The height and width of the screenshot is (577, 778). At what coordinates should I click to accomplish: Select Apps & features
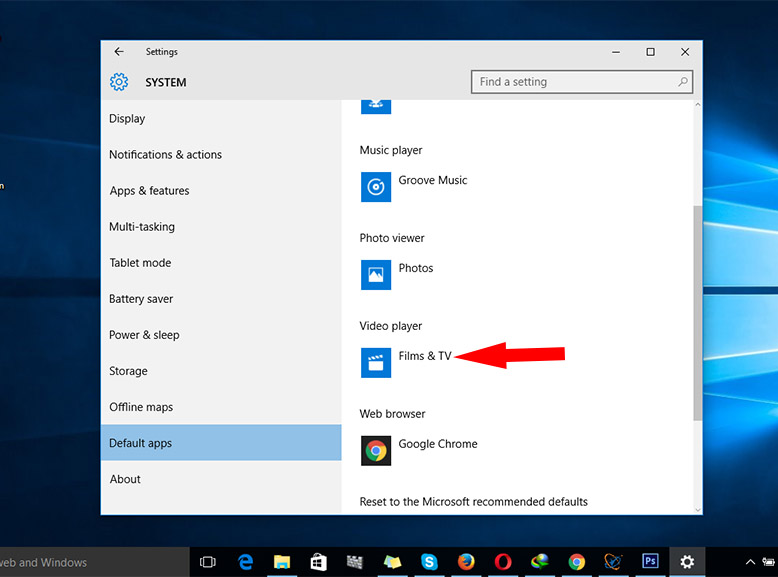[x=221, y=191]
